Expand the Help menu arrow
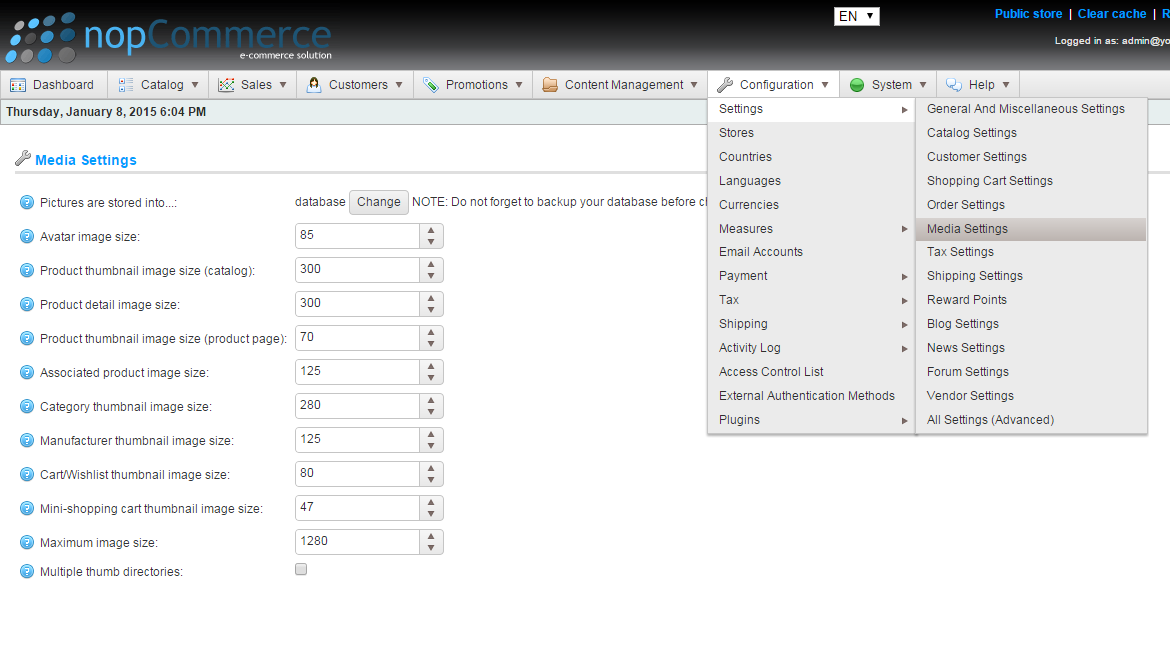 tap(1006, 85)
